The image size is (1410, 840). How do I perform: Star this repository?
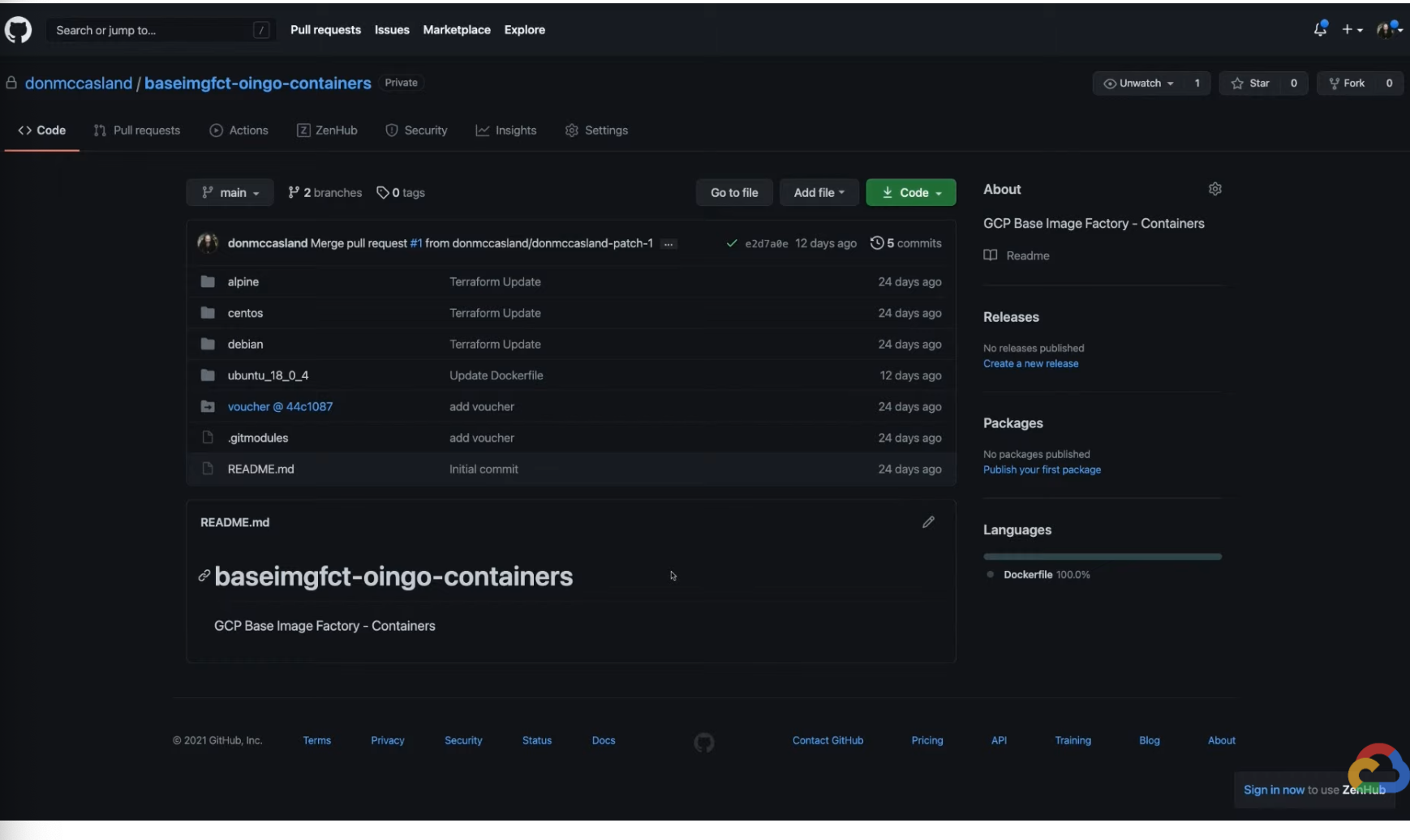(1250, 83)
